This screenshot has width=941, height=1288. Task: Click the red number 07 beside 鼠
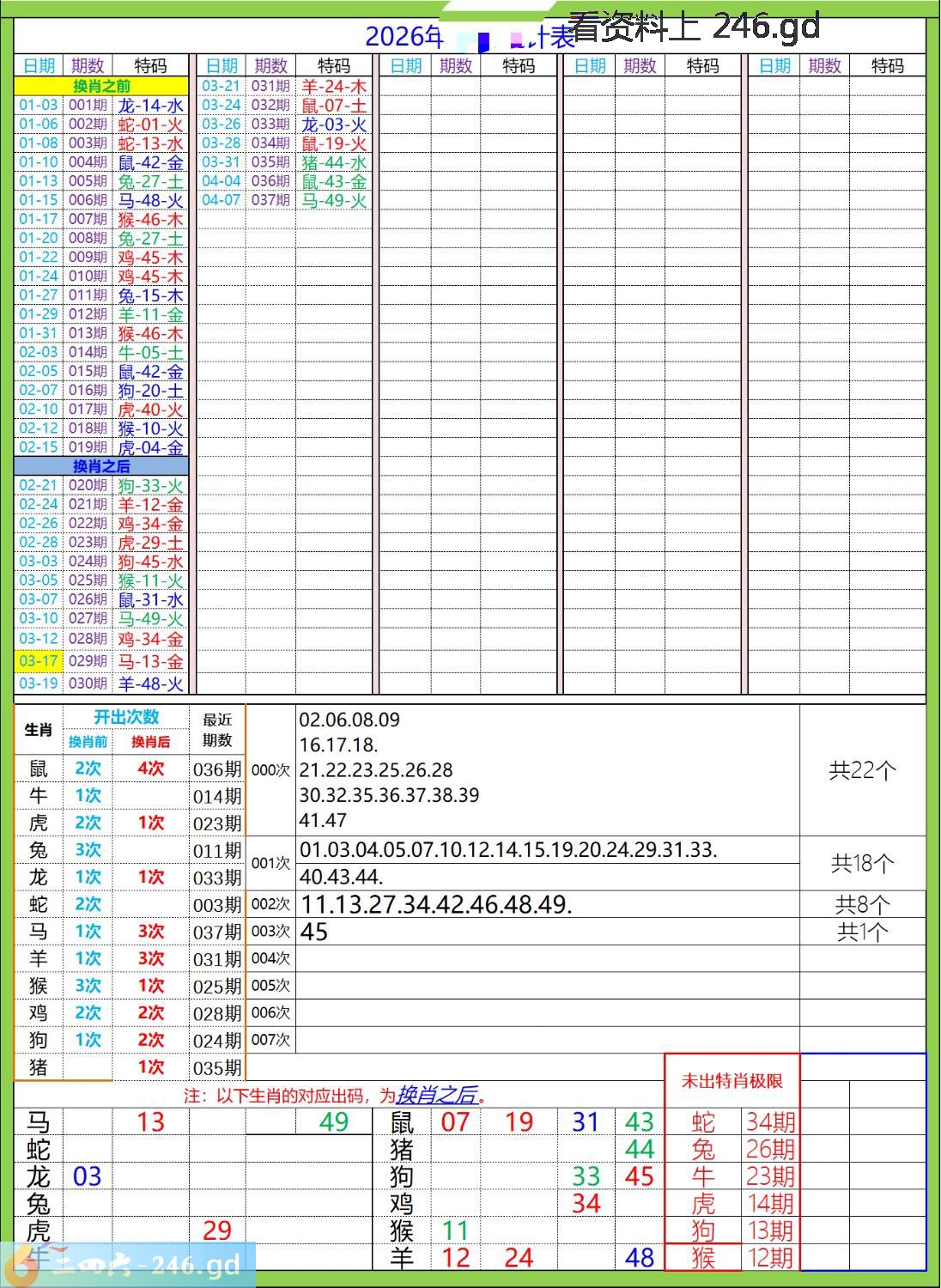[455, 1121]
